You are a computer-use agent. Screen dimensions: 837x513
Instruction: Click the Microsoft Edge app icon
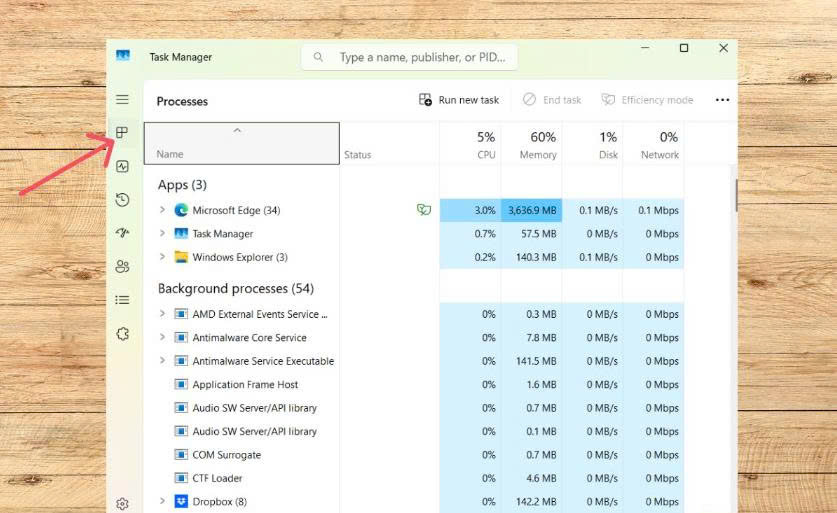coord(181,210)
